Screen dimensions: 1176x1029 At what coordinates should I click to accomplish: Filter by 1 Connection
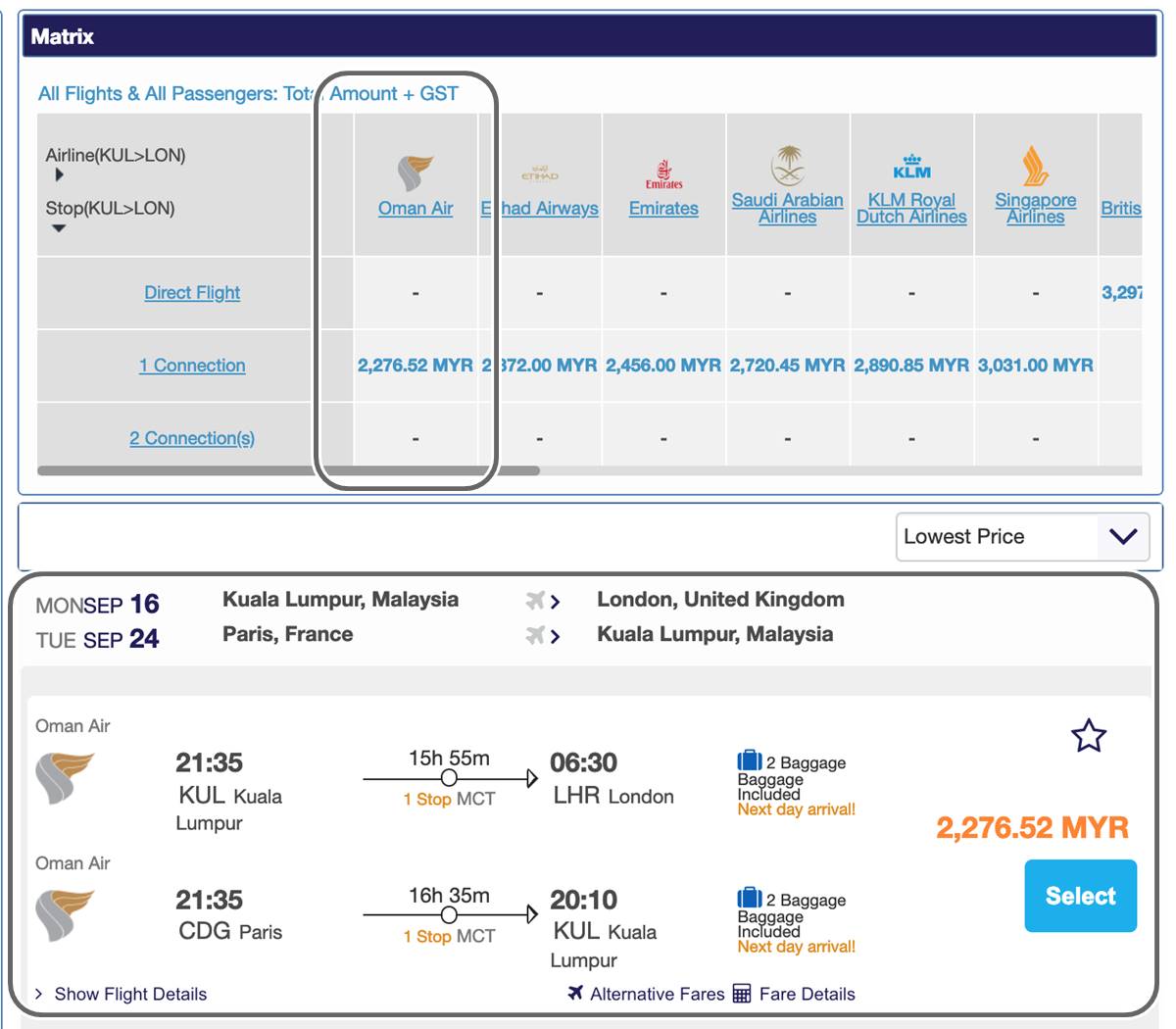coord(192,366)
